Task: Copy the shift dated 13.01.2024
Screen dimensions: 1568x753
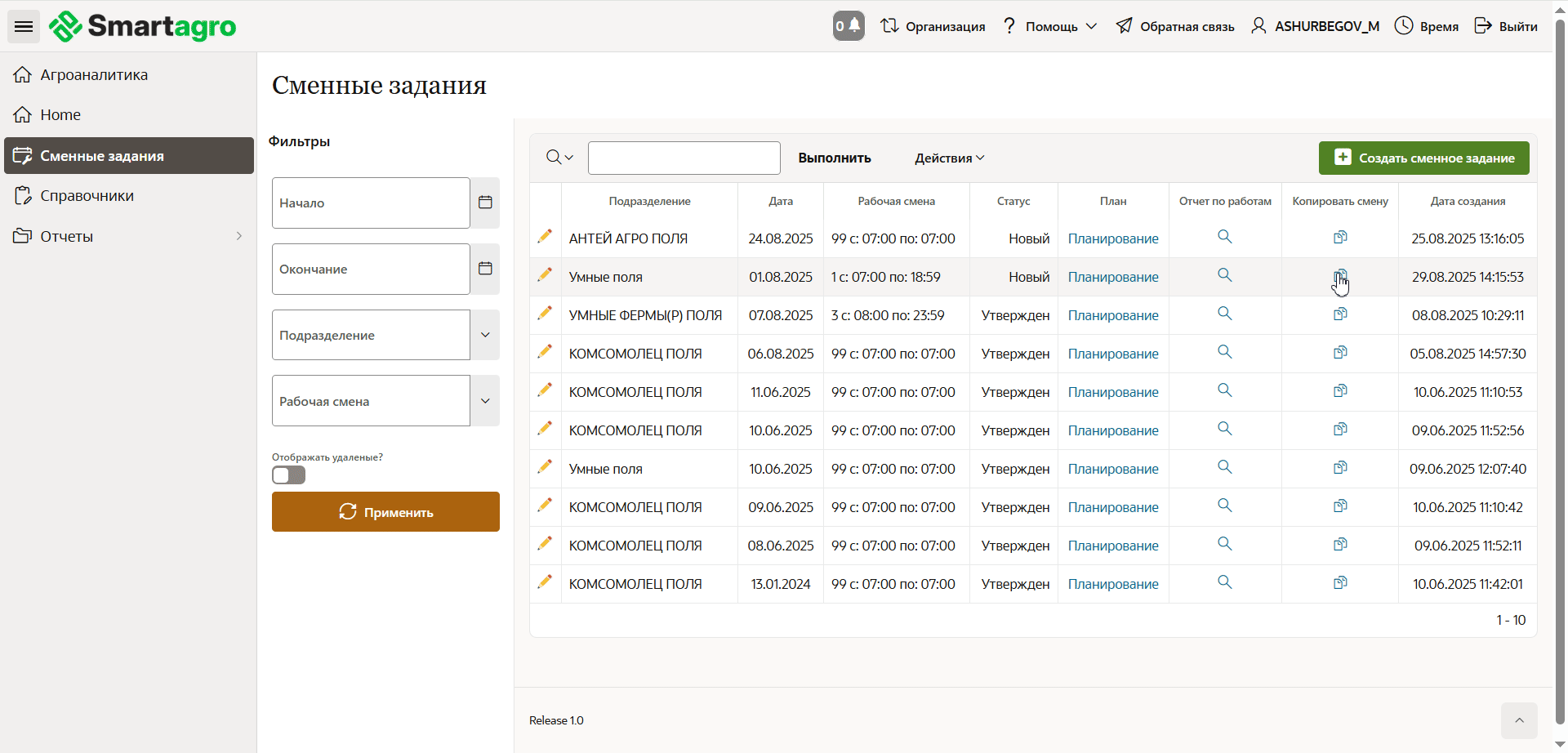Action: 1340,583
